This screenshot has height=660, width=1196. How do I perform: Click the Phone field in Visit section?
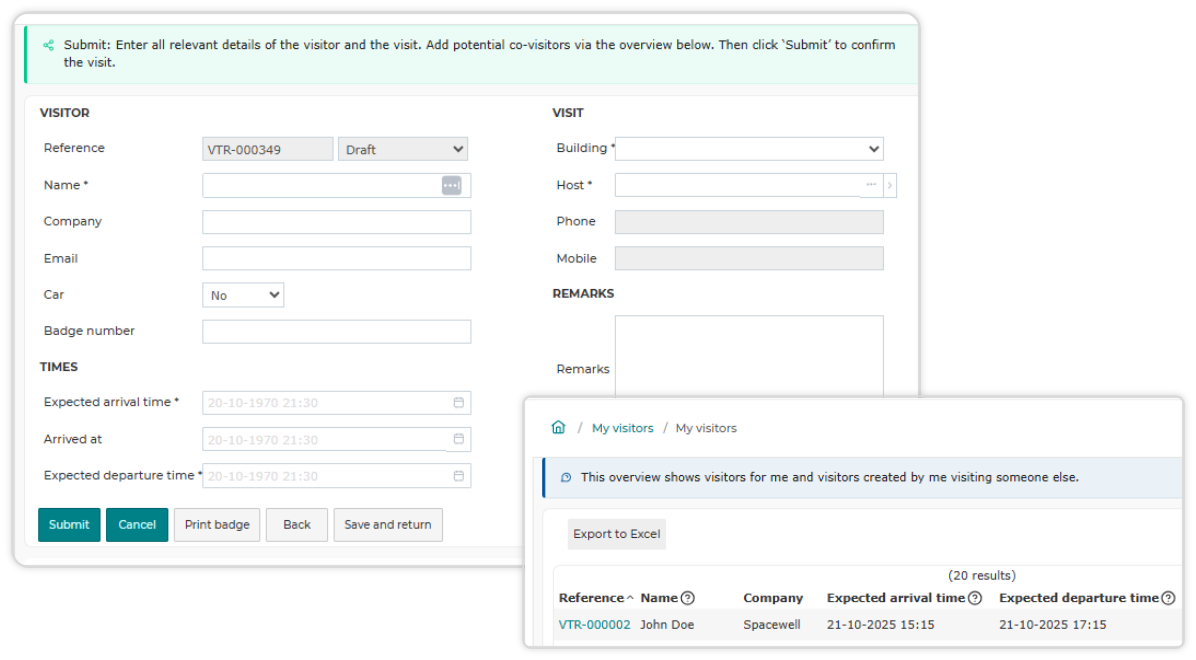(749, 222)
